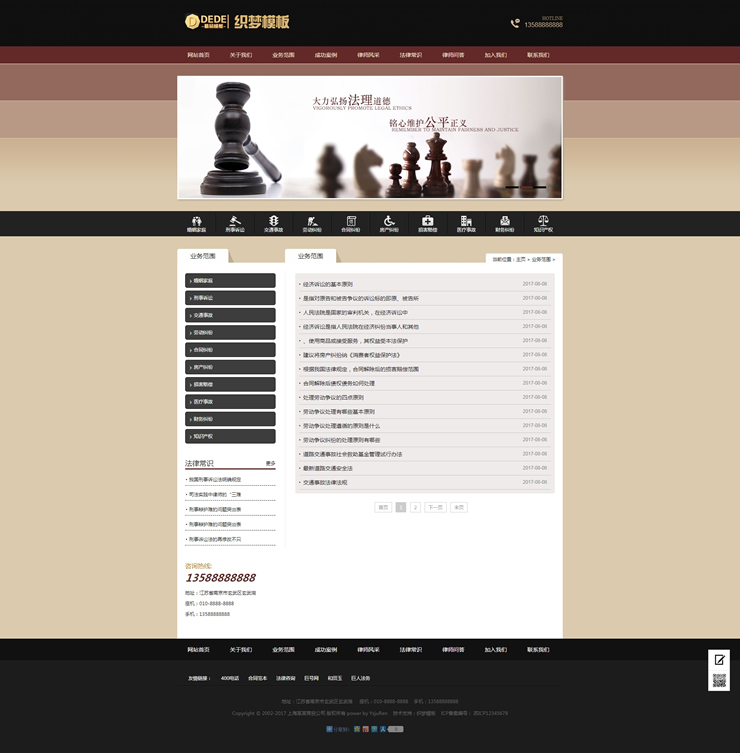
Task: Expand the 合同纠纷 sidebar category
Action: [x=230, y=350]
